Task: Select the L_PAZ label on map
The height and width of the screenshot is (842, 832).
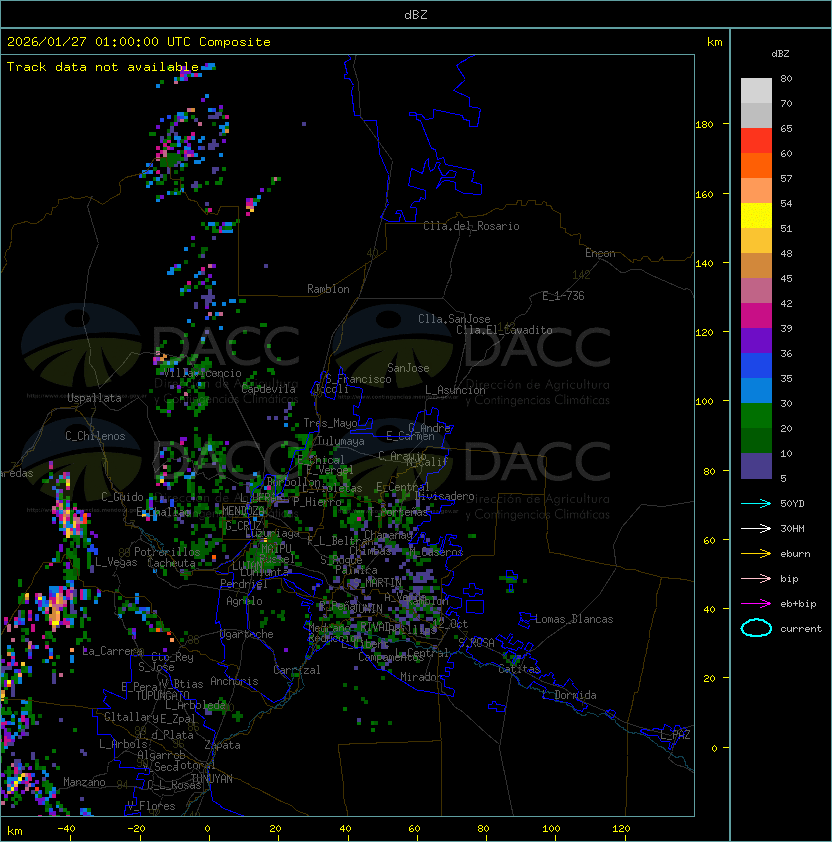Action: click(675, 735)
